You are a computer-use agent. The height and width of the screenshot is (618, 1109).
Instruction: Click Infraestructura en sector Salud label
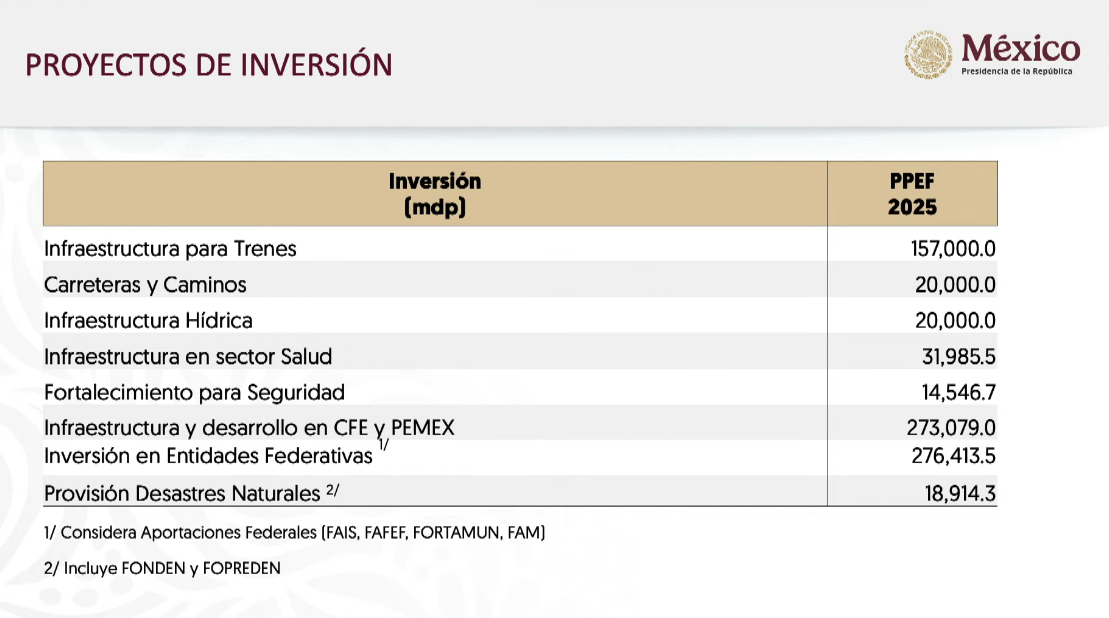[188, 356]
